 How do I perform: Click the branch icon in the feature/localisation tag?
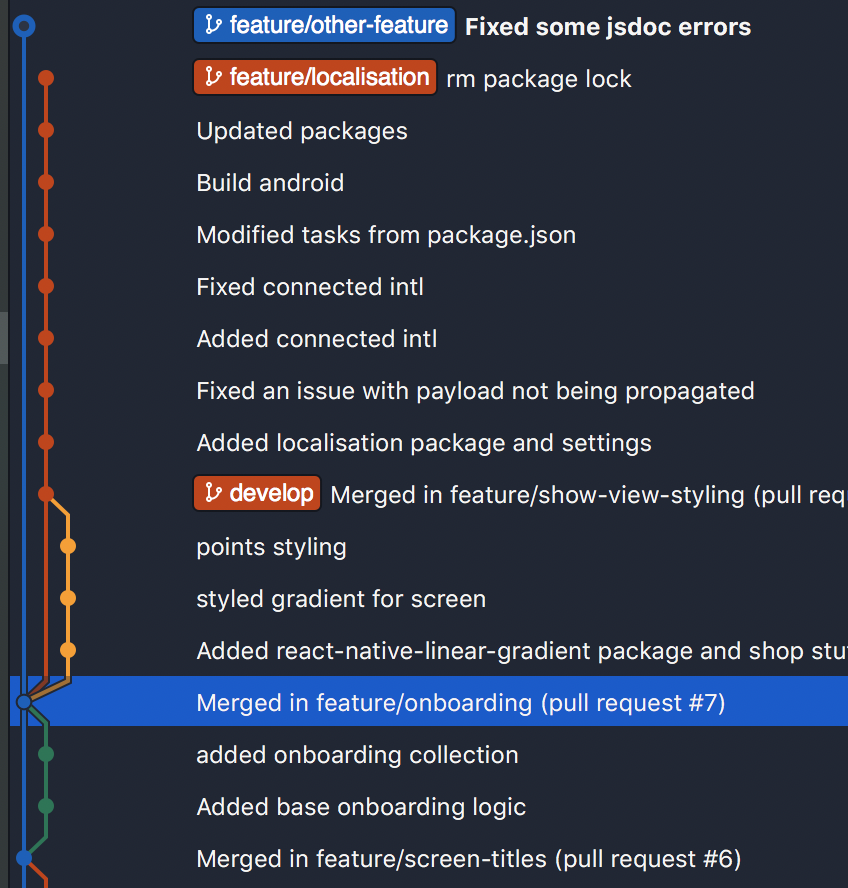214,76
